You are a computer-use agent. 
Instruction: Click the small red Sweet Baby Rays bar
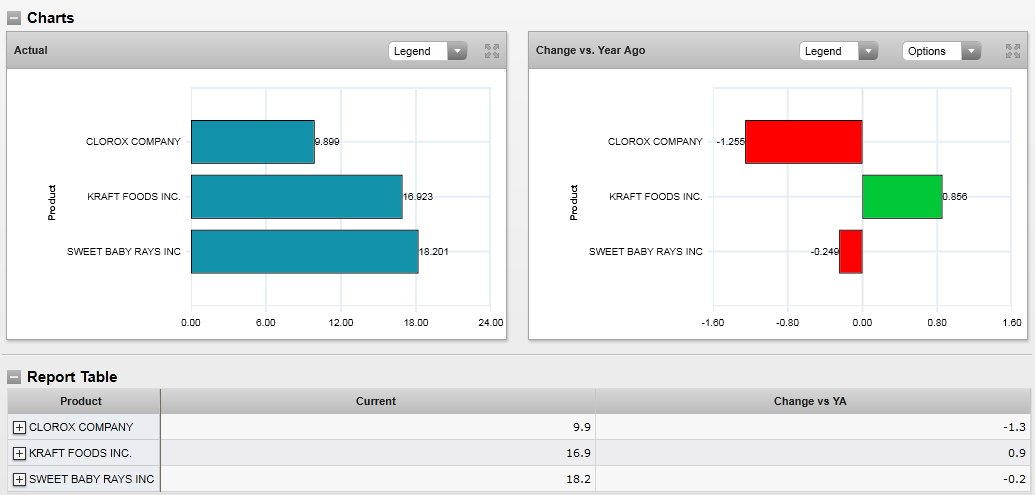tap(850, 252)
